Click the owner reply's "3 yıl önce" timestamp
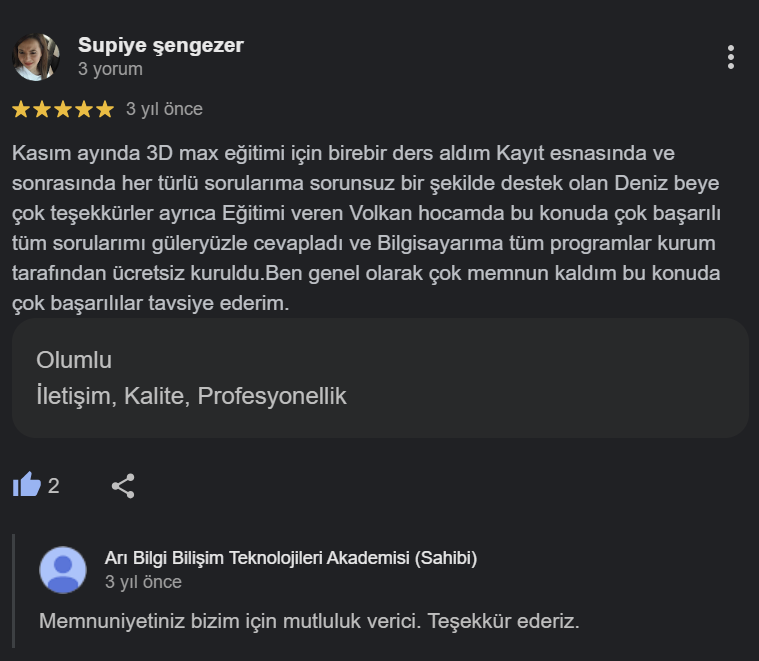Image resolution: width=759 pixels, height=661 pixels. pyautogui.click(x=143, y=582)
